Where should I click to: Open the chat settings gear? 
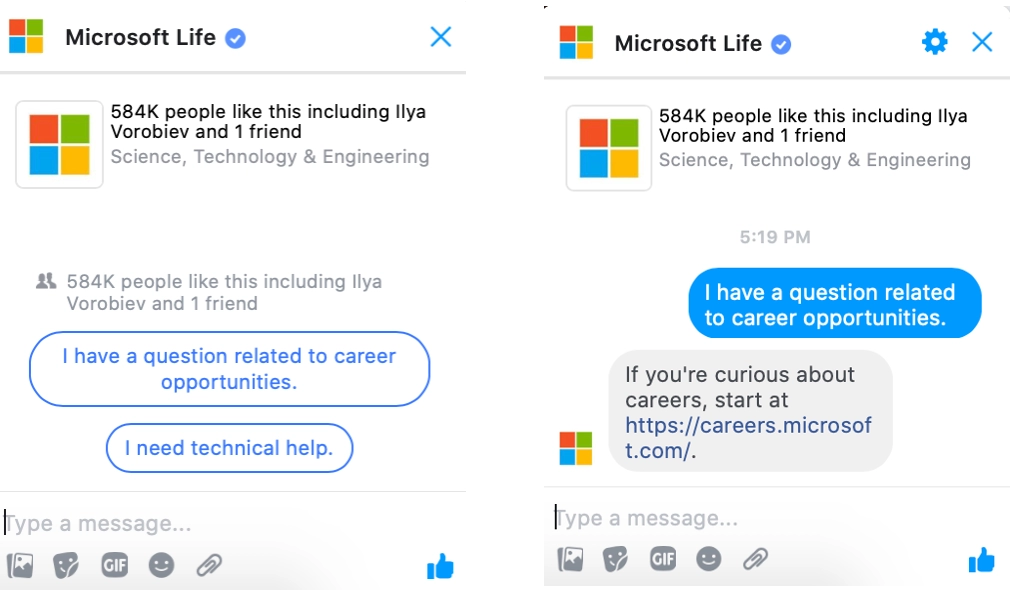tap(934, 42)
